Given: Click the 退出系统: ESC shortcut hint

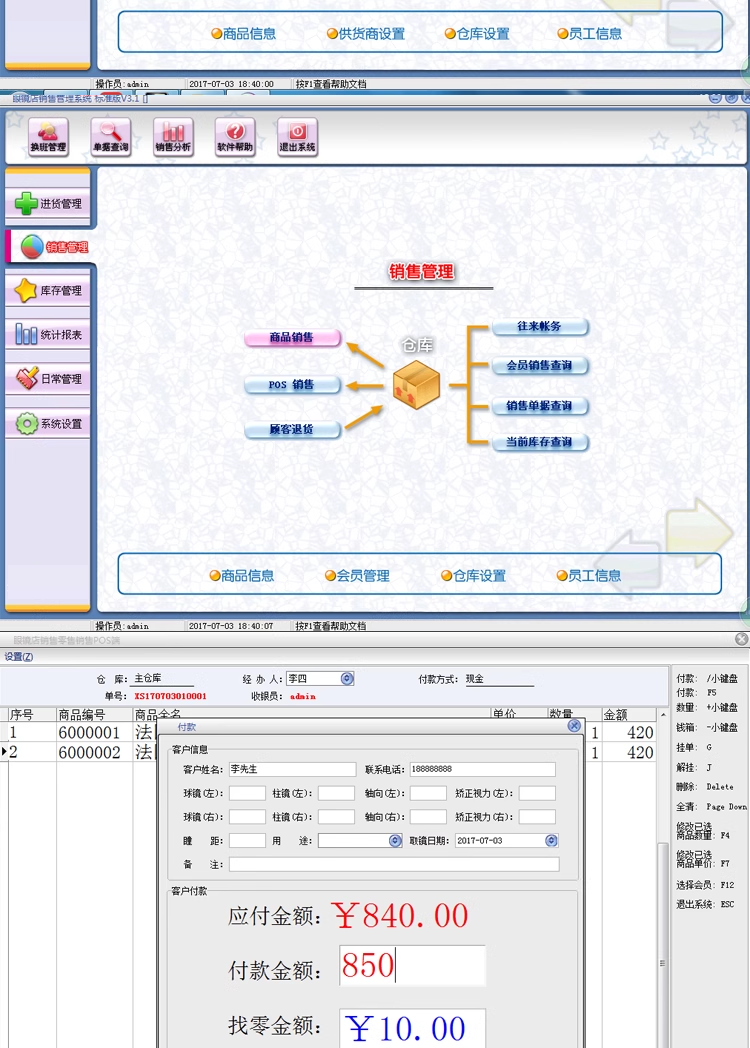Looking at the screenshot, I should (705, 904).
